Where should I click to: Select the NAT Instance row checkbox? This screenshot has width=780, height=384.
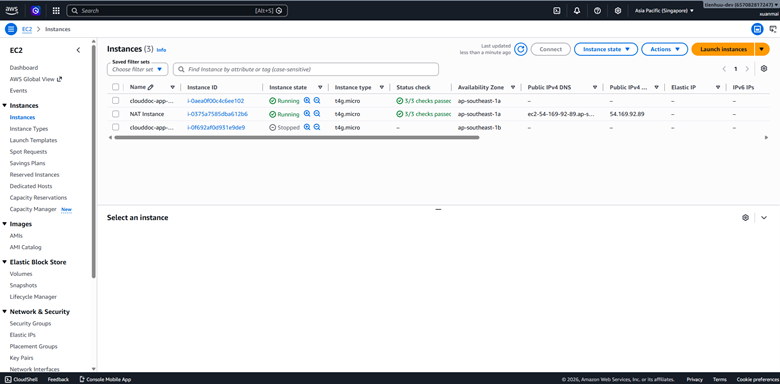point(115,114)
